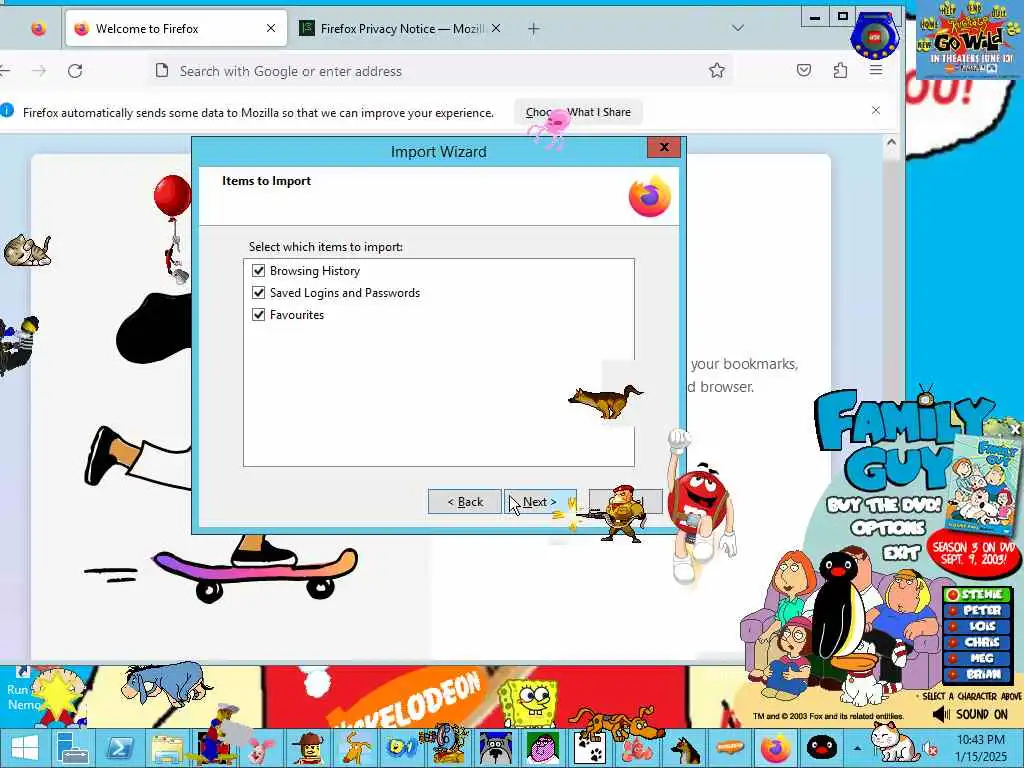Open Windows PowerShell from the taskbar
The height and width of the screenshot is (768, 1024).
[x=120, y=748]
